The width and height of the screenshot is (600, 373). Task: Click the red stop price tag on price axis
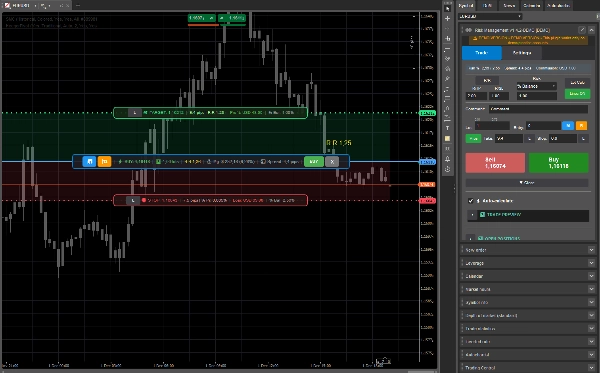427,200
